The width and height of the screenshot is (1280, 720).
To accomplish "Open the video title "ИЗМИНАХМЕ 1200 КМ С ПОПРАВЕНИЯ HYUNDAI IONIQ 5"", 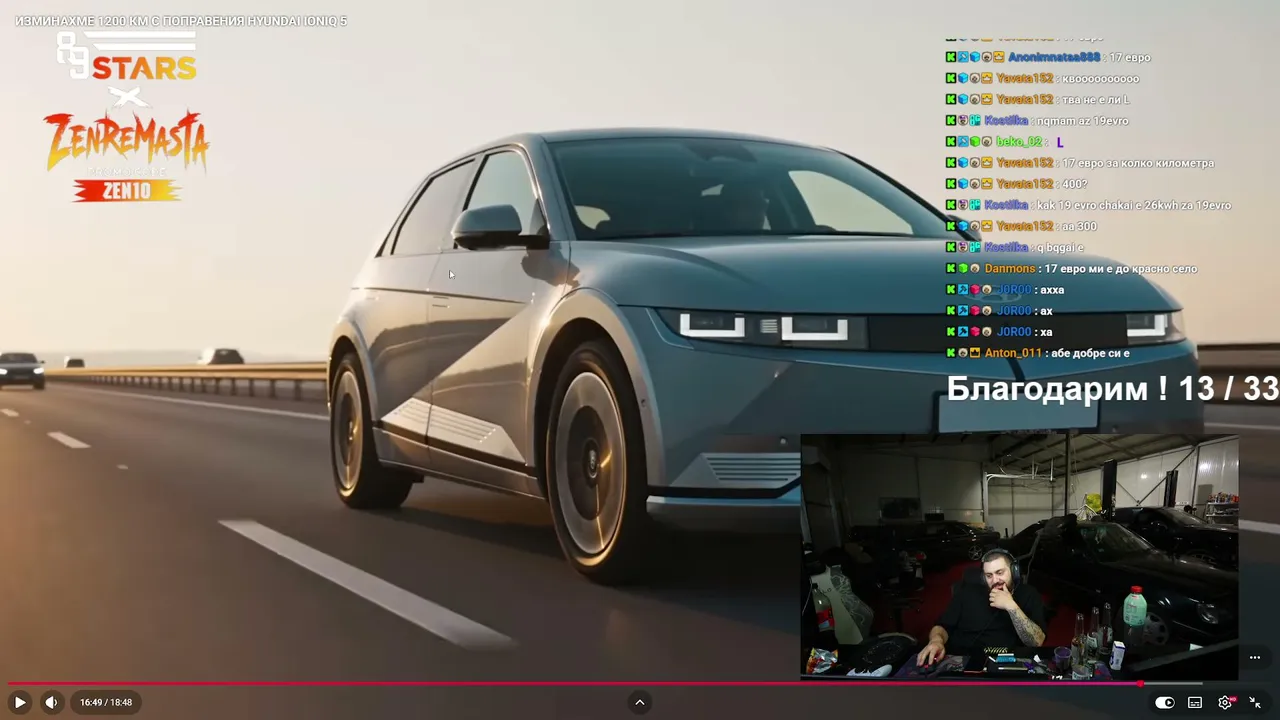I will coord(181,21).
